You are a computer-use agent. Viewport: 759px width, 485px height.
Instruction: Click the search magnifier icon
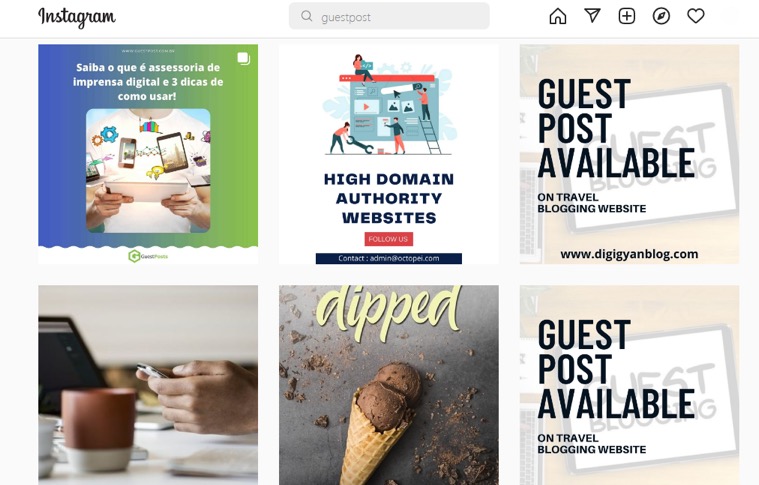click(x=306, y=16)
